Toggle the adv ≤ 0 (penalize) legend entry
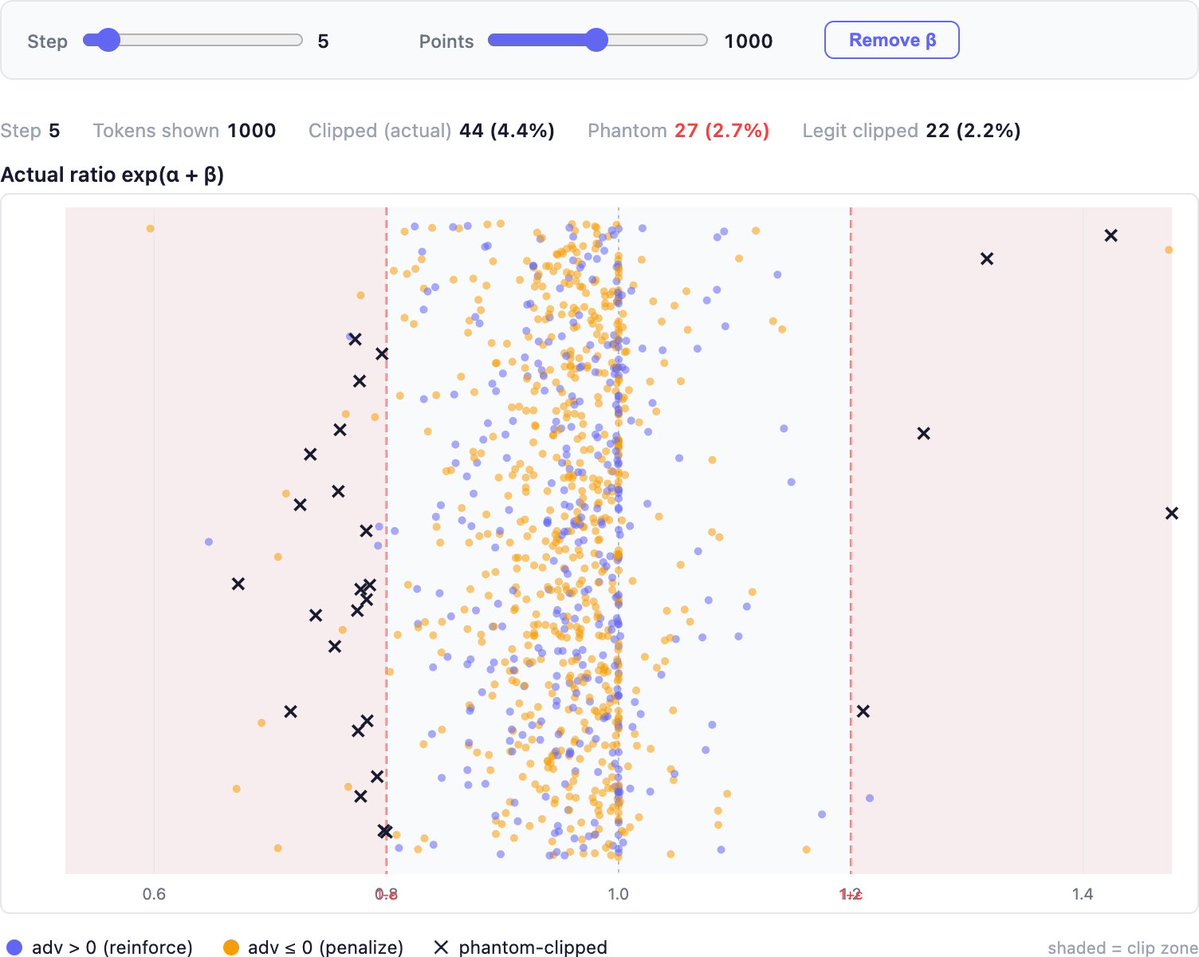Image resolution: width=1199 pixels, height=957 pixels. [313, 947]
